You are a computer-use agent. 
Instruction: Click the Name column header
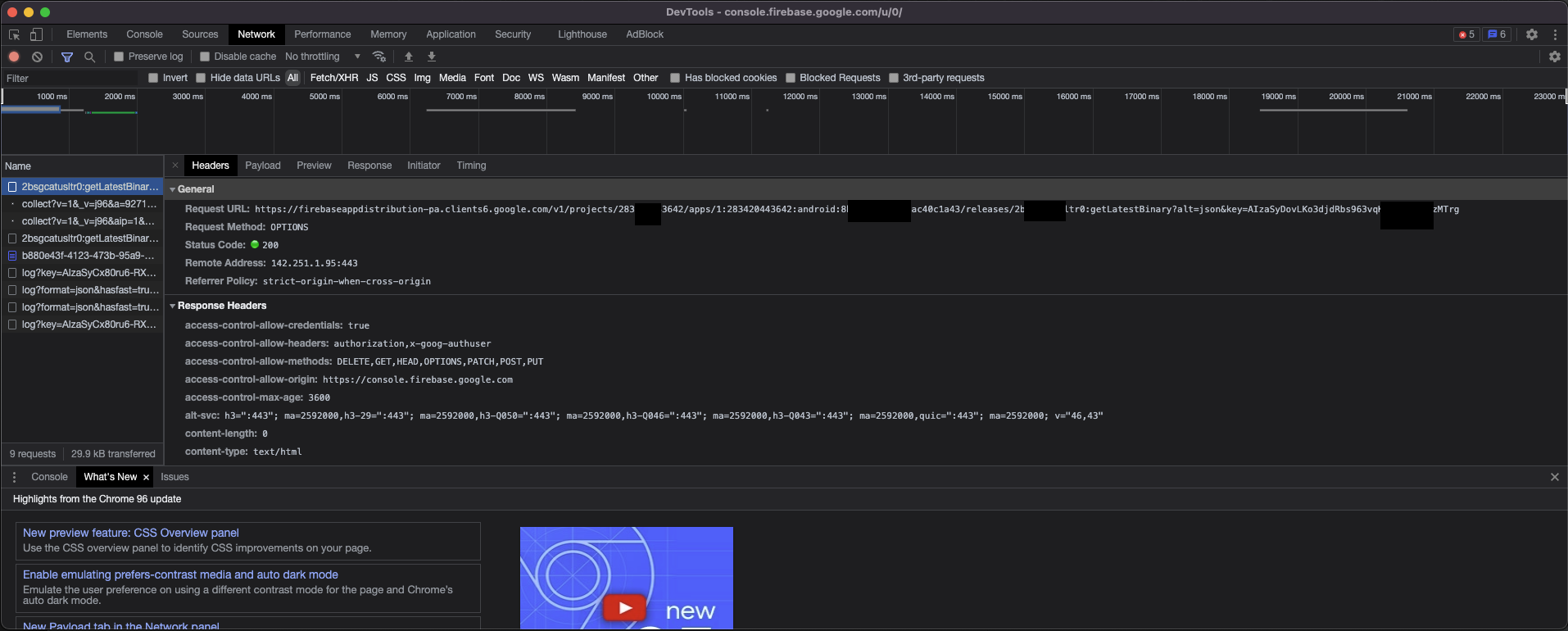(x=82, y=166)
